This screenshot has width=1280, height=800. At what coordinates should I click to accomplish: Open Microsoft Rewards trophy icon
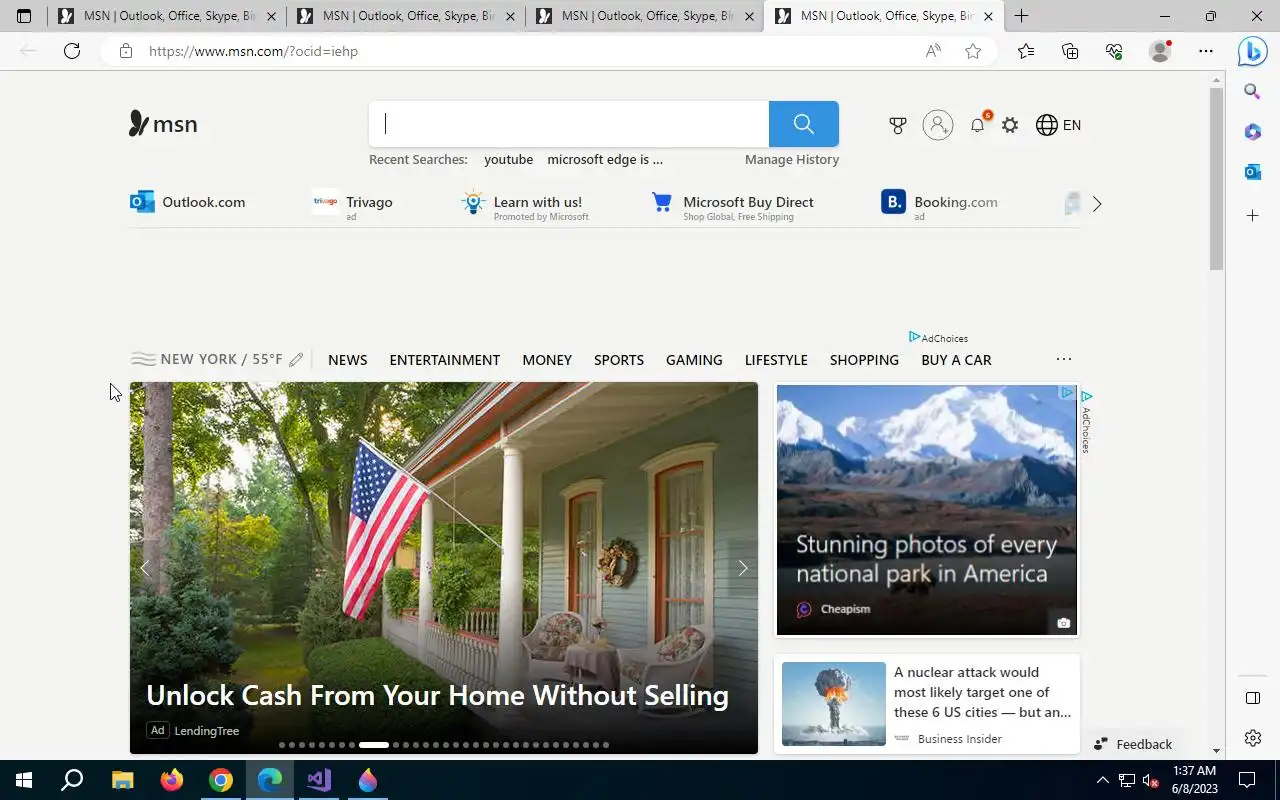click(x=898, y=125)
